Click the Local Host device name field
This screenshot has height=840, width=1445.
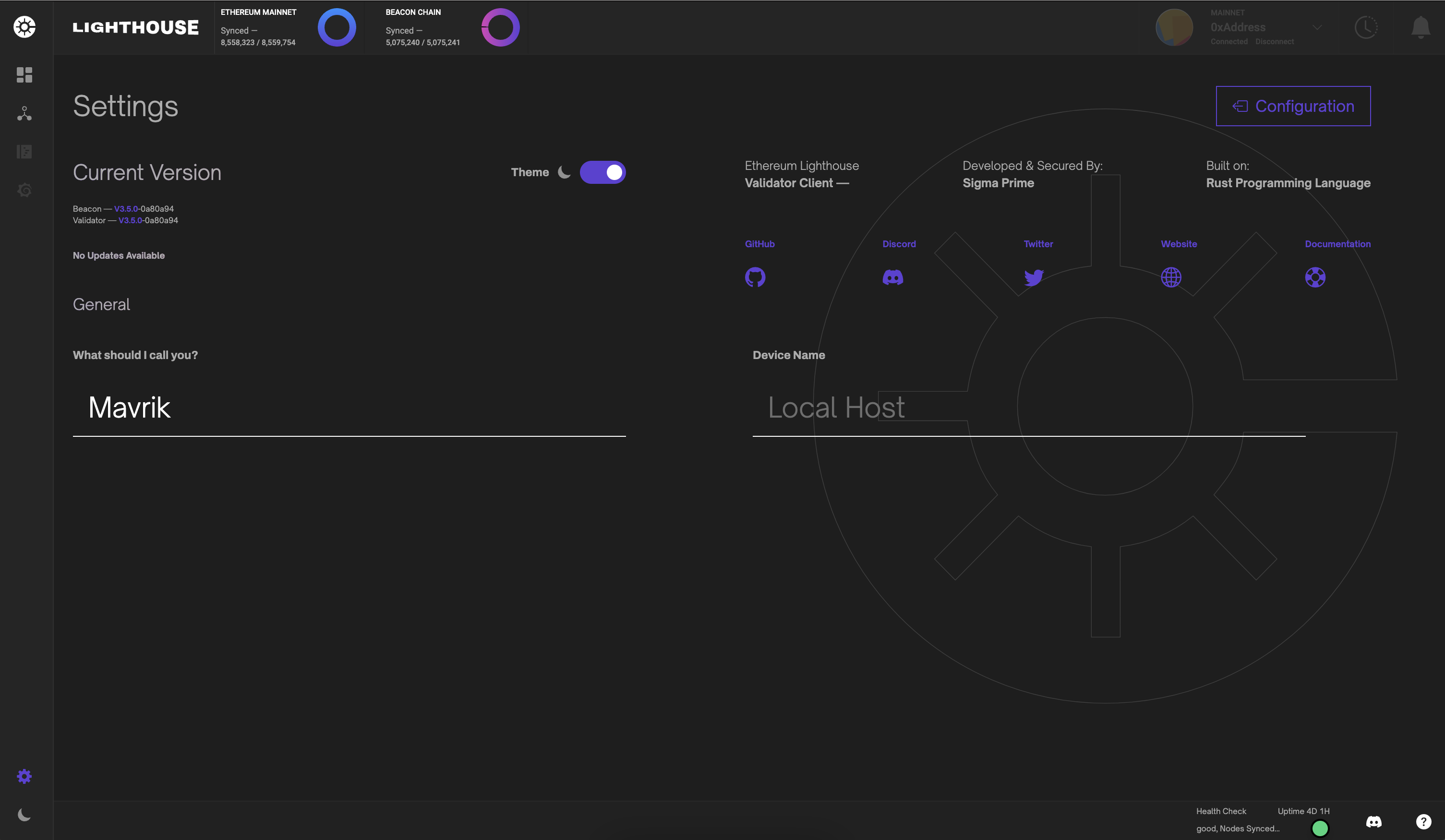click(1029, 408)
